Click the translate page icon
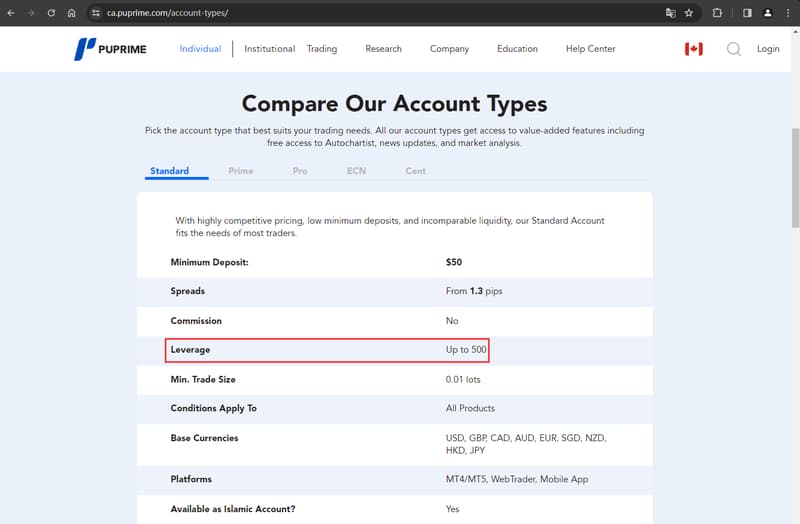The width and height of the screenshot is (800, 524). tap(670, 13)
